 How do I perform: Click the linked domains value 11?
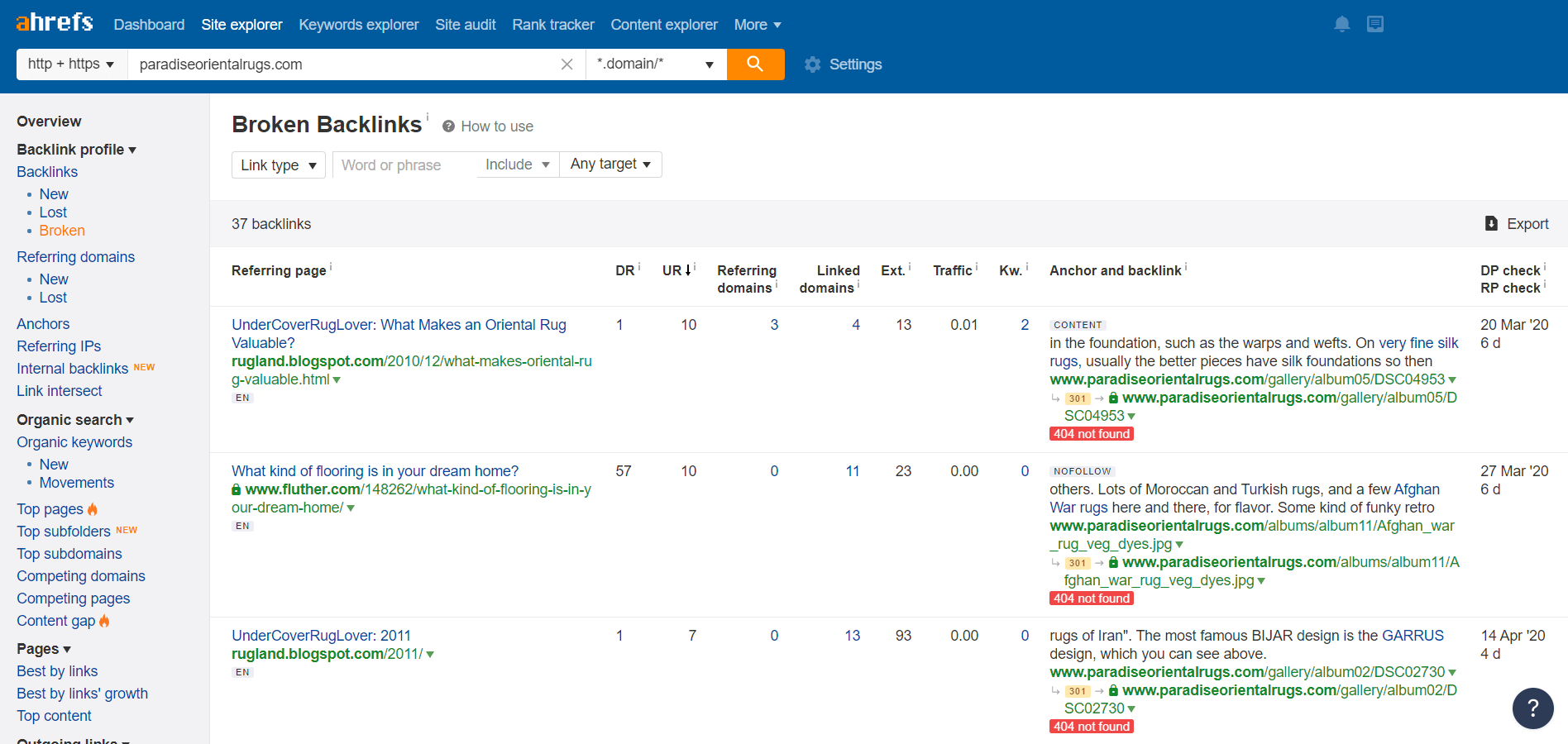click(853, 471)
